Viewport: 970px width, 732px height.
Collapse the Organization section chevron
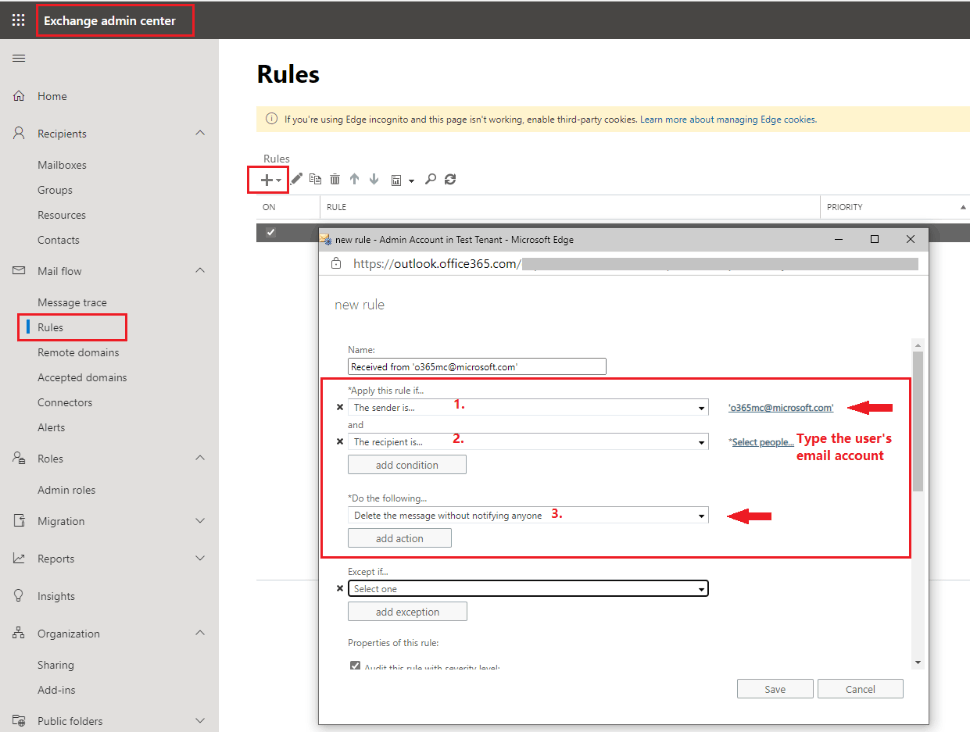point(200,633)
